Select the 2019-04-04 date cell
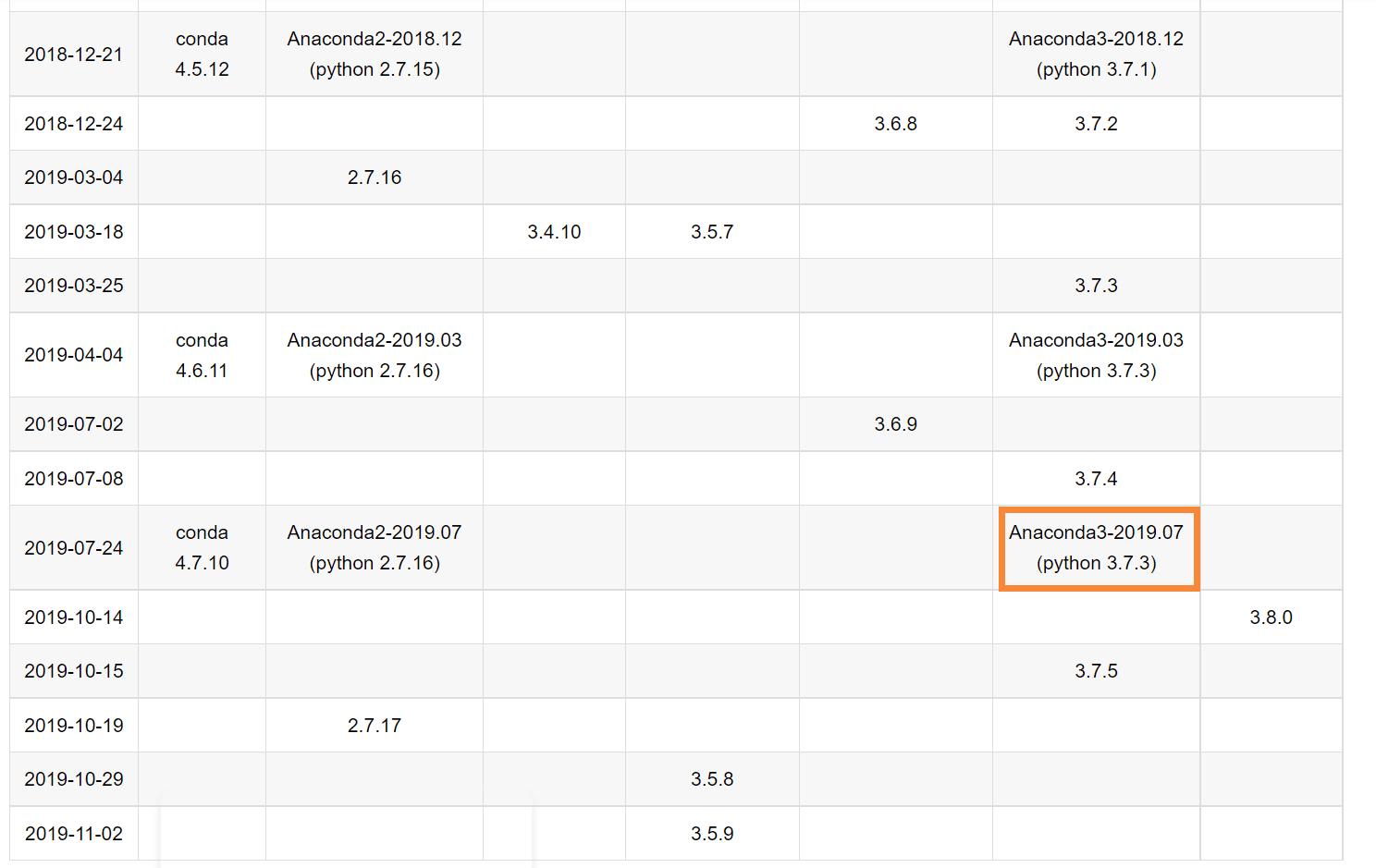Image resolution: width=1376 pixels, height=868 pixels. [x=74, y=355]
